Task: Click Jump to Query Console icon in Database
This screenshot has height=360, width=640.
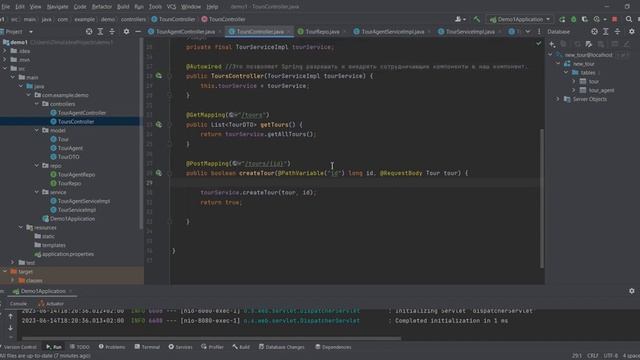Action: 589,44
